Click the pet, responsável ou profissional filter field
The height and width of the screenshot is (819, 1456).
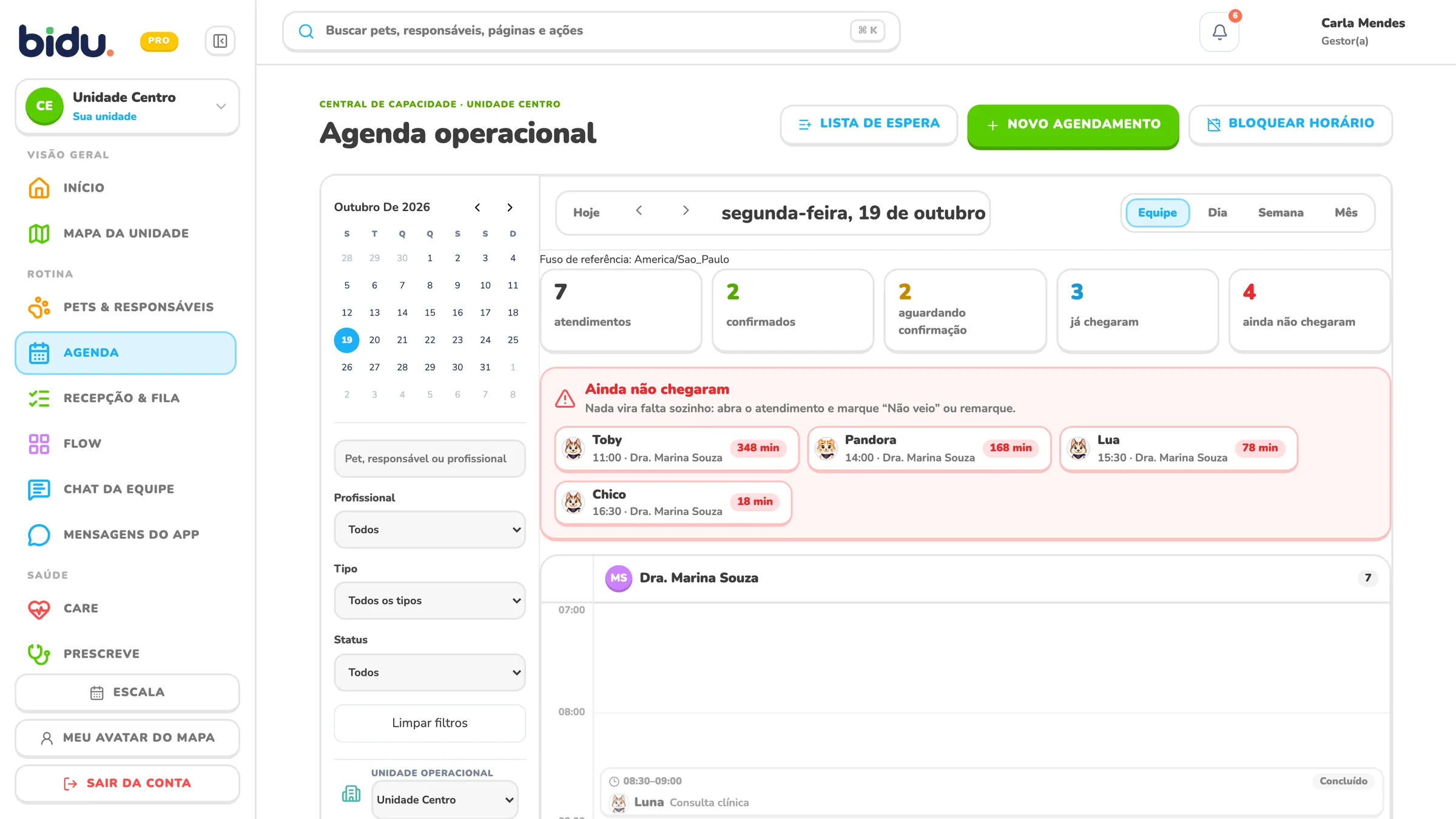pyautogui.click(x=430, y=459)
